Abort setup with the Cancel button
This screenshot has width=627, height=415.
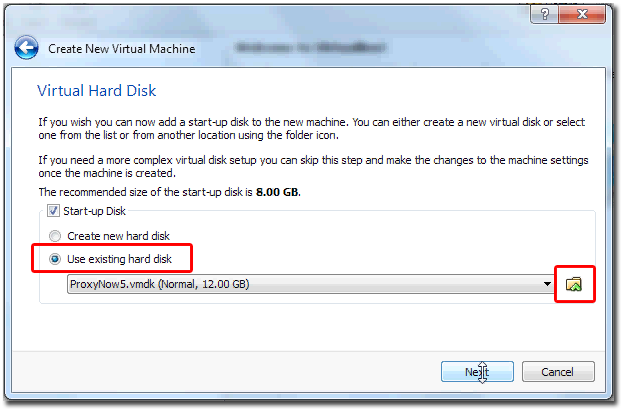coord(558,372)
